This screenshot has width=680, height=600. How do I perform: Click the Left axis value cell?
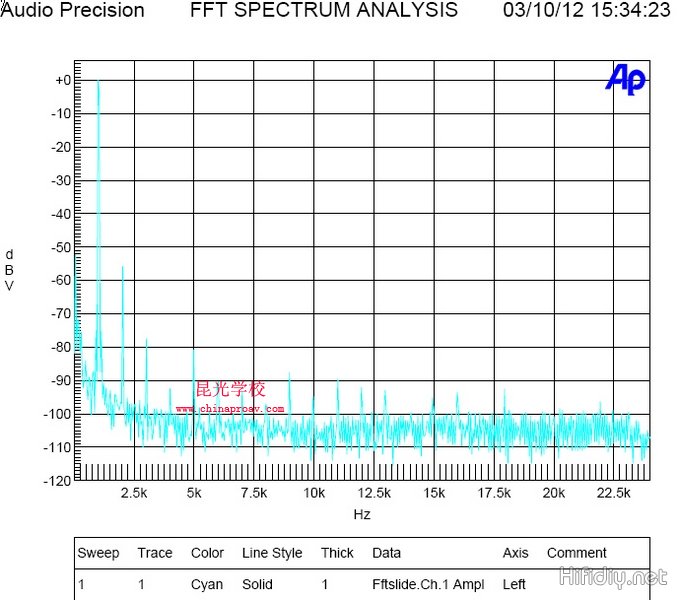[x=514, y=584]
